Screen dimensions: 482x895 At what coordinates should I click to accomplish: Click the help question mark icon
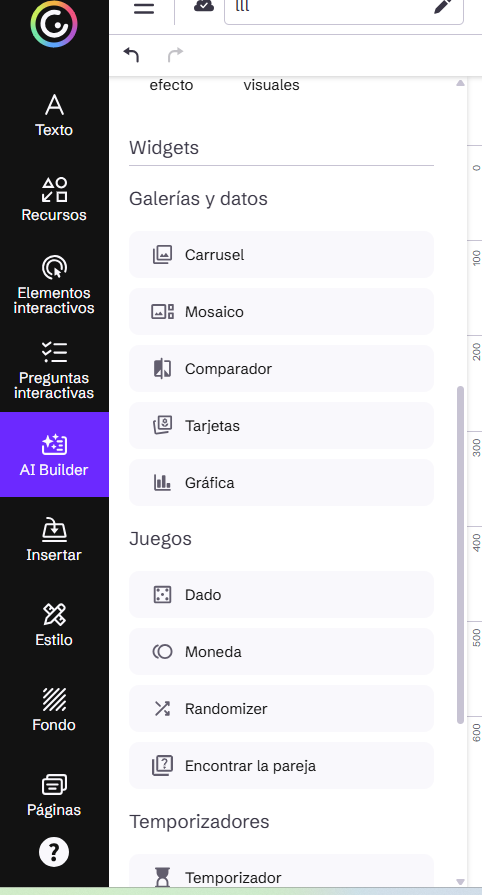[x=54, y=852]
